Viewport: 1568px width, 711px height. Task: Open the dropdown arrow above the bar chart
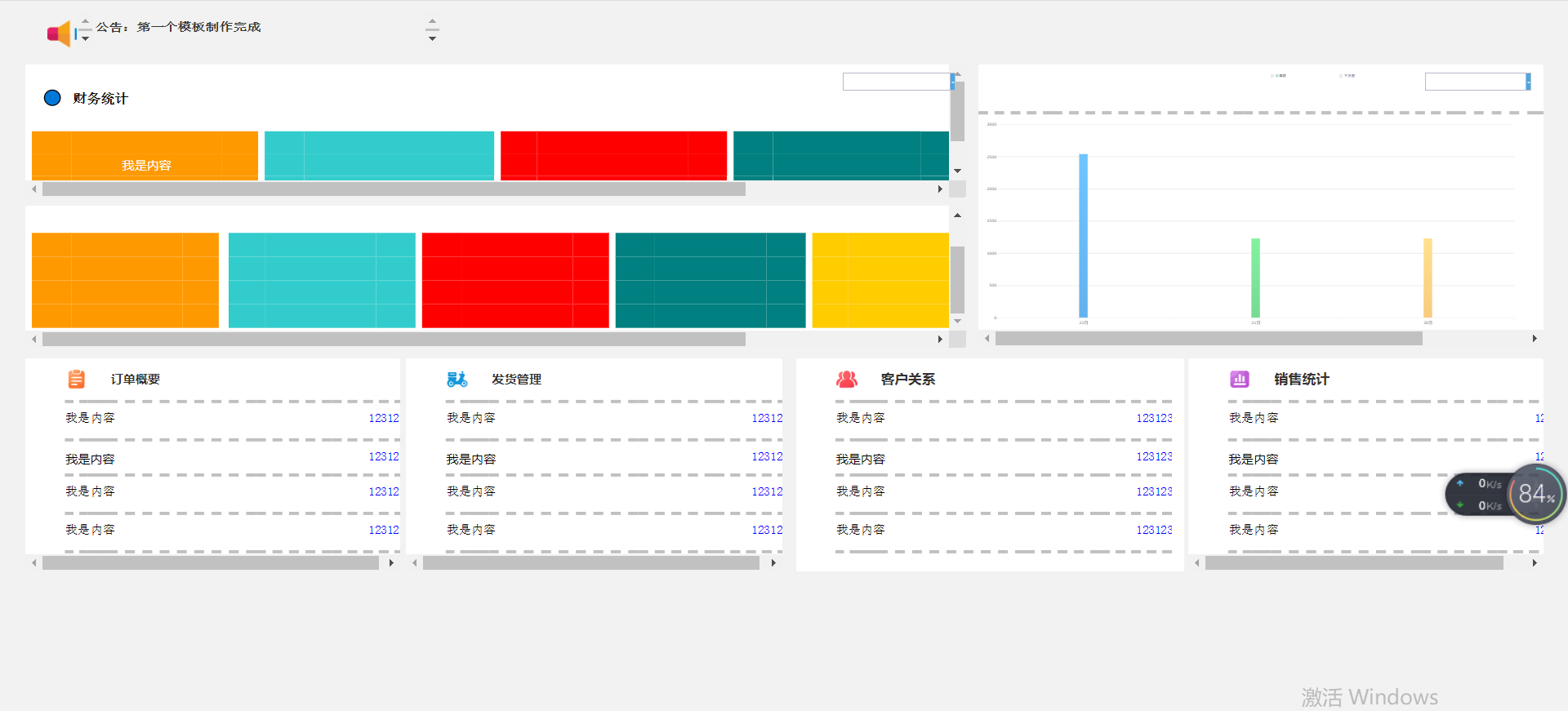pos(1528,82)
